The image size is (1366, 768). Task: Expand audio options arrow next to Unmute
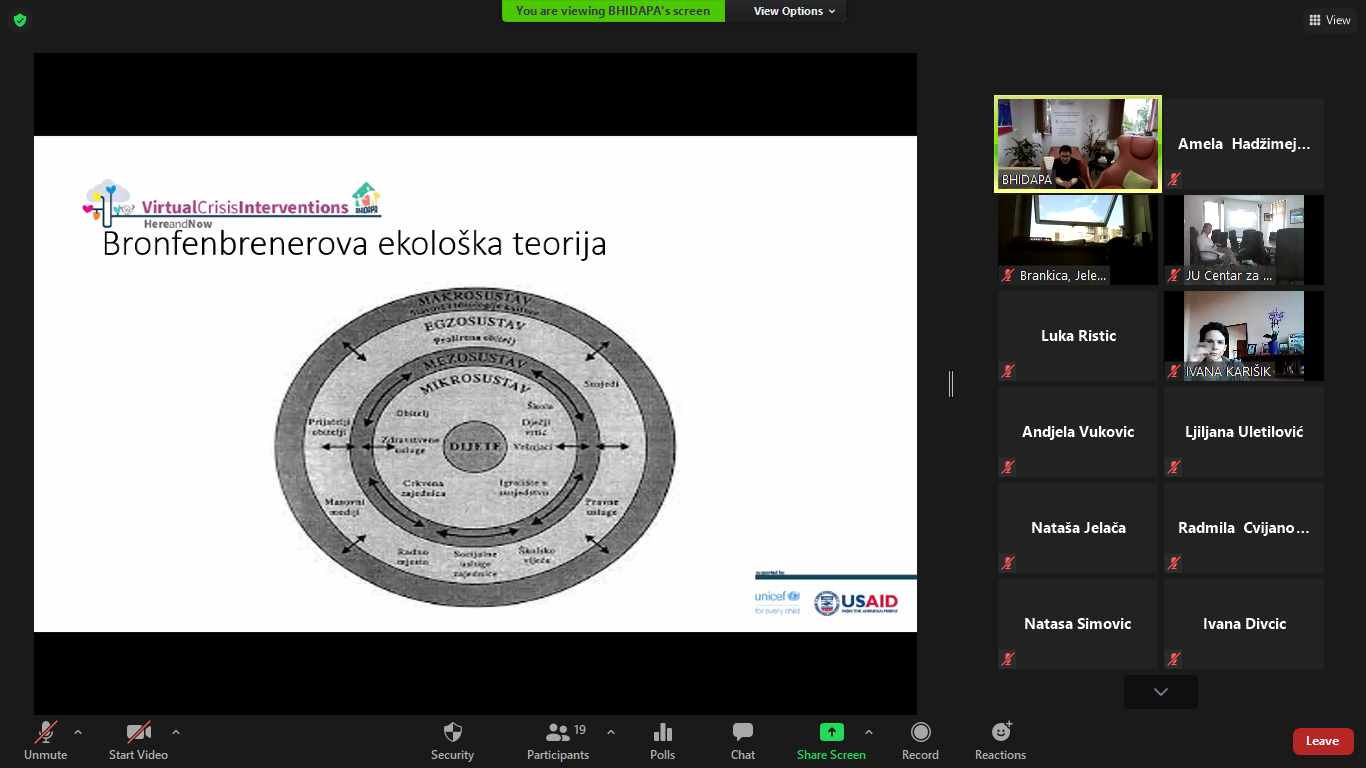[78, 732]
